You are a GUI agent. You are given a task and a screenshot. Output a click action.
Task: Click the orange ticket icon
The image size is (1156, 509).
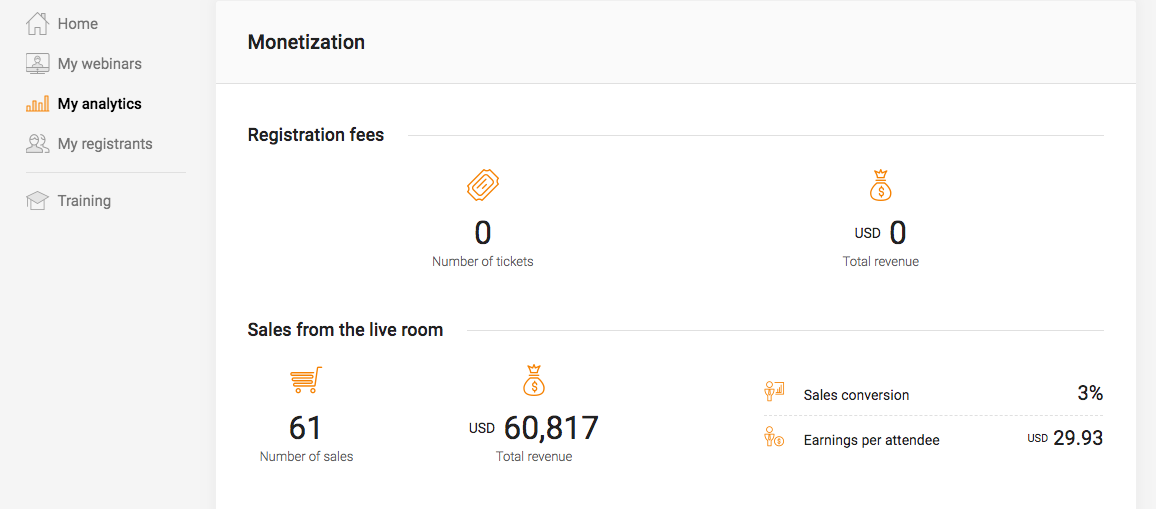point(482,185)
